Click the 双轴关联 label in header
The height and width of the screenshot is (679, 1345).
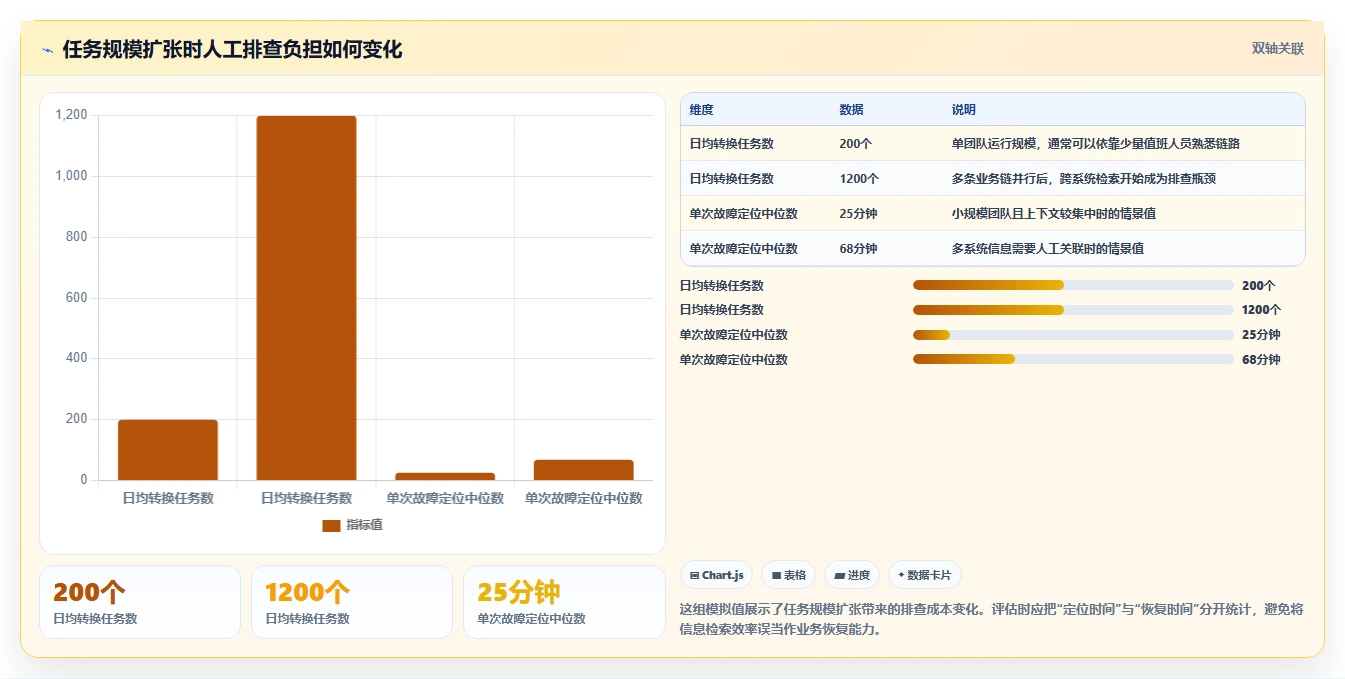point(1278,48)
